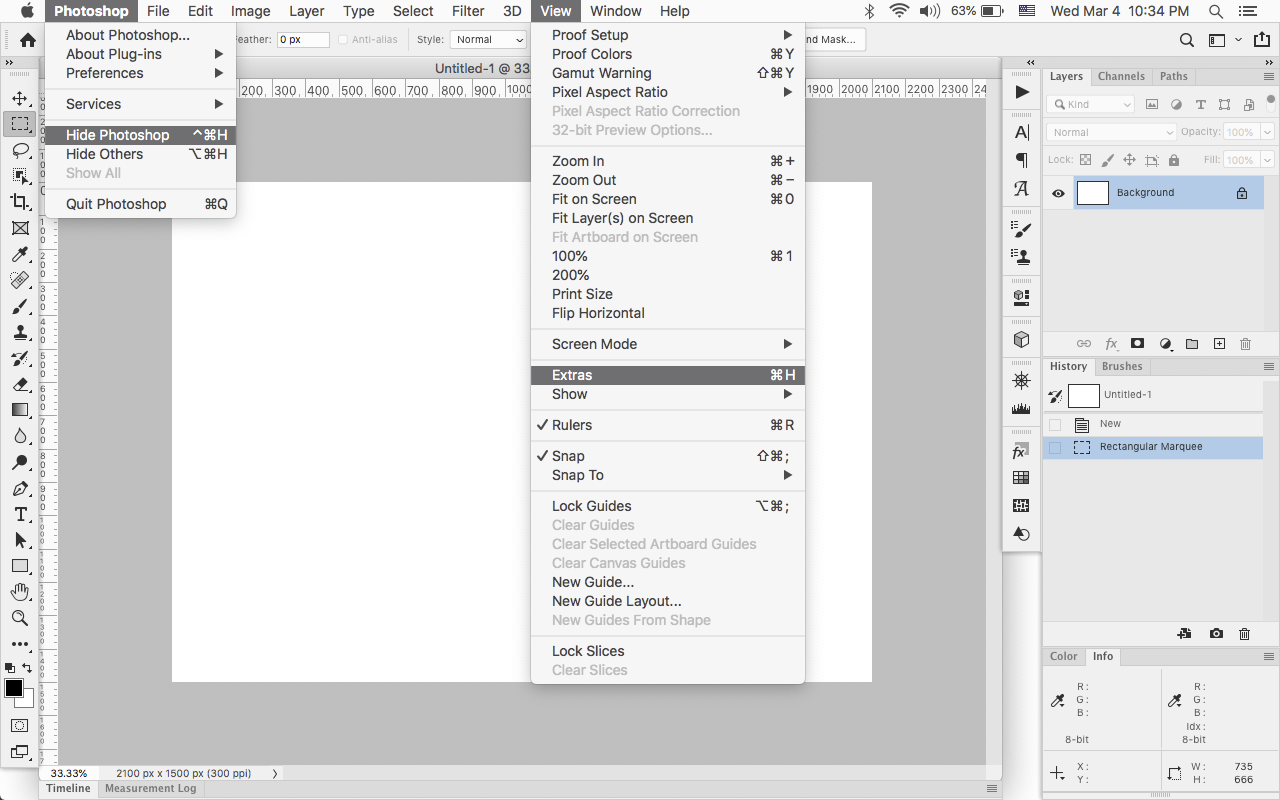Choose Fit on Screen in the View menu
This screenshot has height=800, width=1280.
point(668,199)
